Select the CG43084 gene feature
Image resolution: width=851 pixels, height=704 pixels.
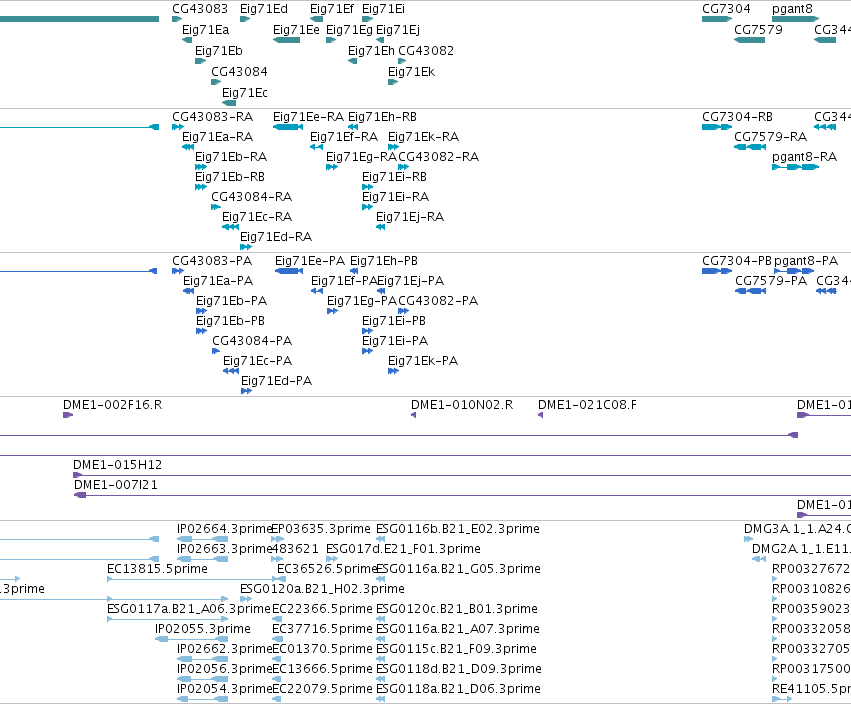click(x=216, y=82)
